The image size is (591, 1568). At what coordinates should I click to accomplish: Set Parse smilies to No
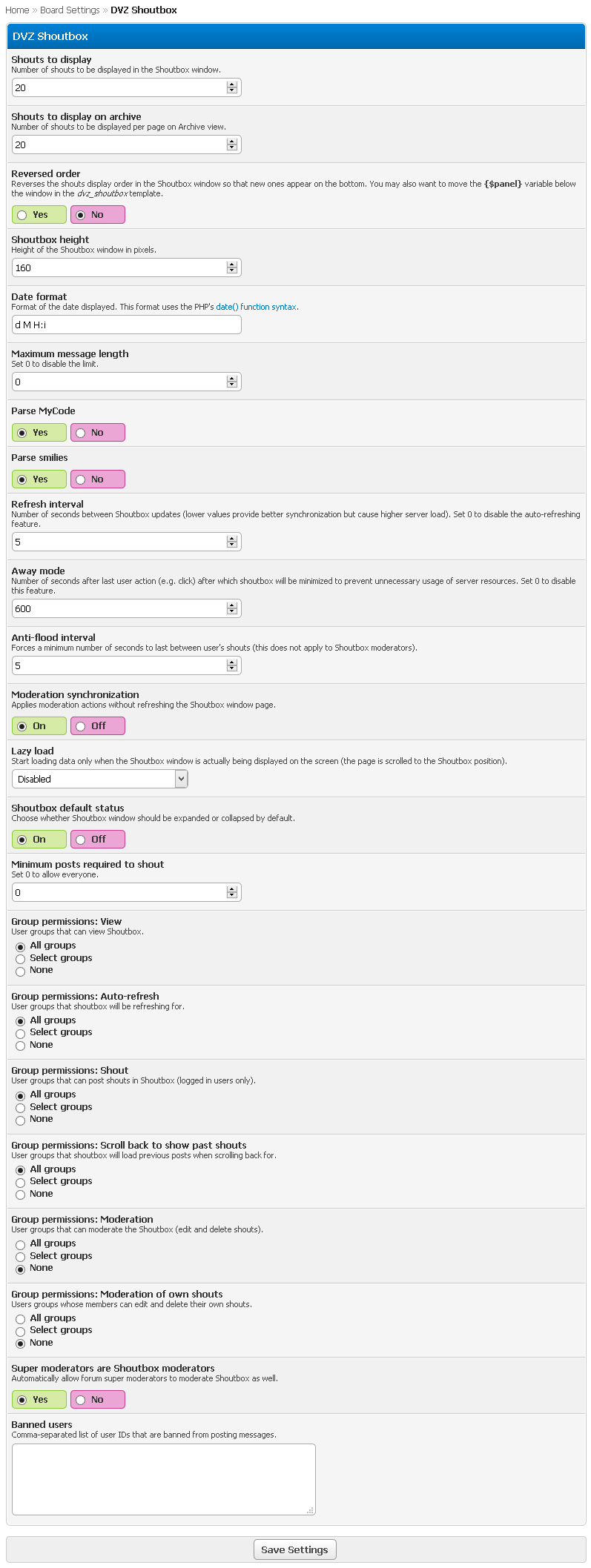tap(81, 479)
